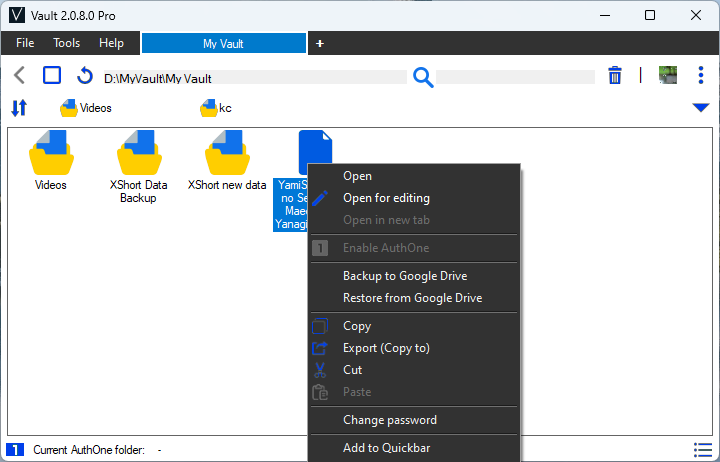The width and height of the screenshot is (720, 462).
Task: Click the sort order arrows icon
Action: pos(19,108)
